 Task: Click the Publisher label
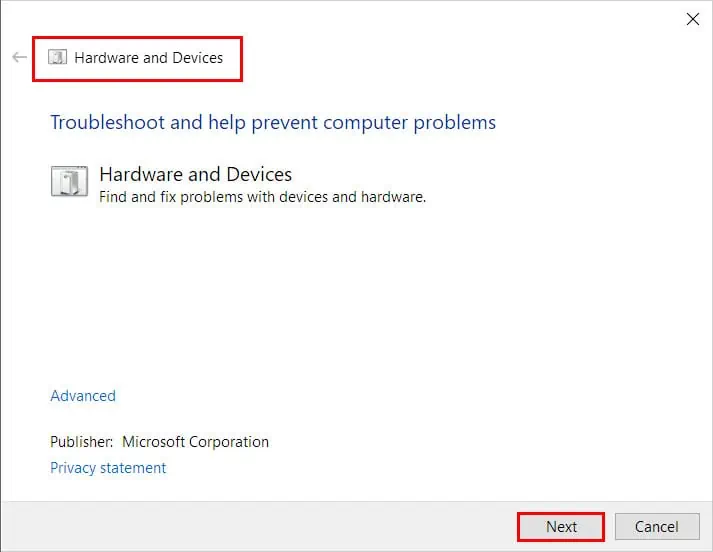coord(81,442)
